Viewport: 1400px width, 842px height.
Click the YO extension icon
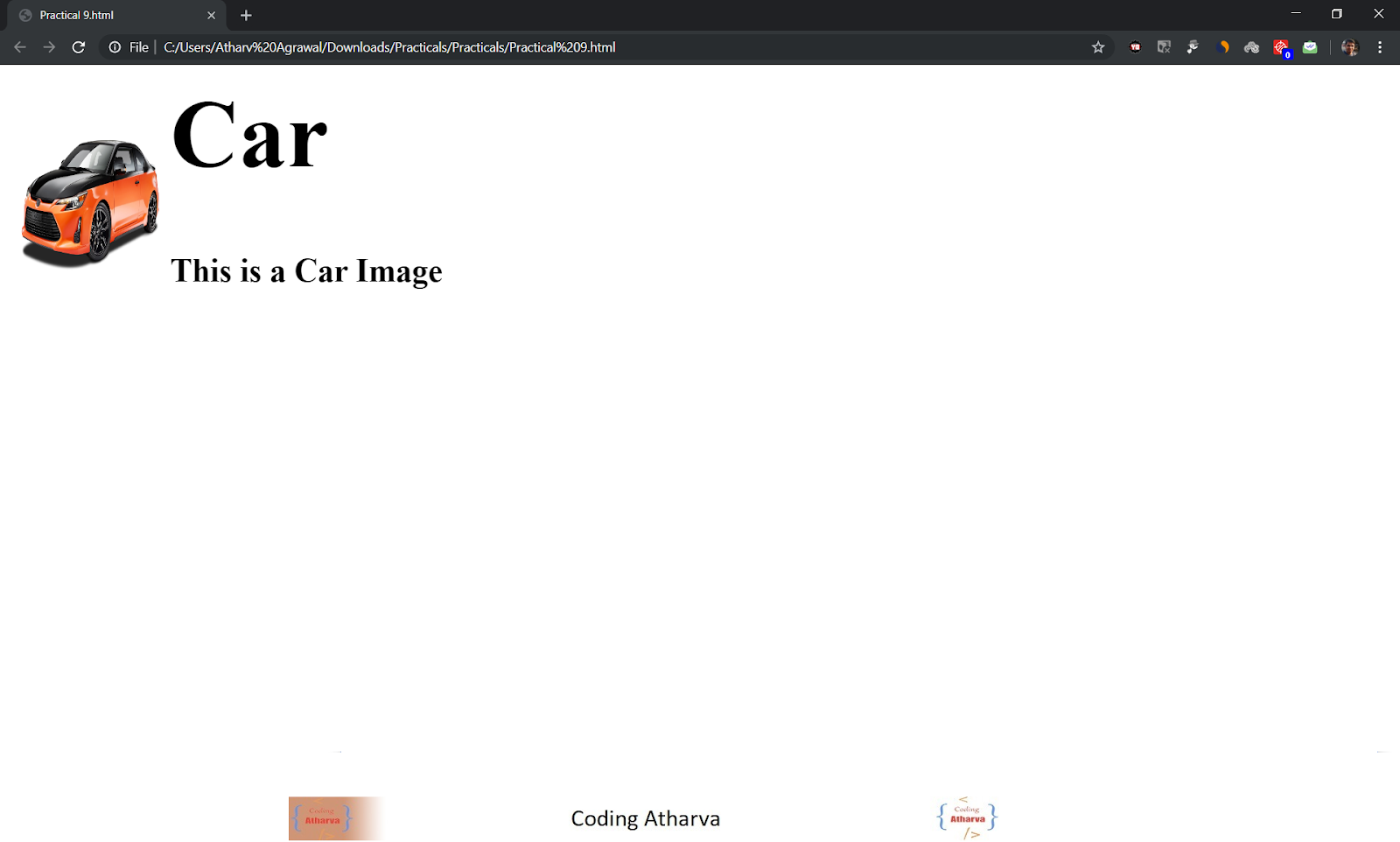point(1135,46)
